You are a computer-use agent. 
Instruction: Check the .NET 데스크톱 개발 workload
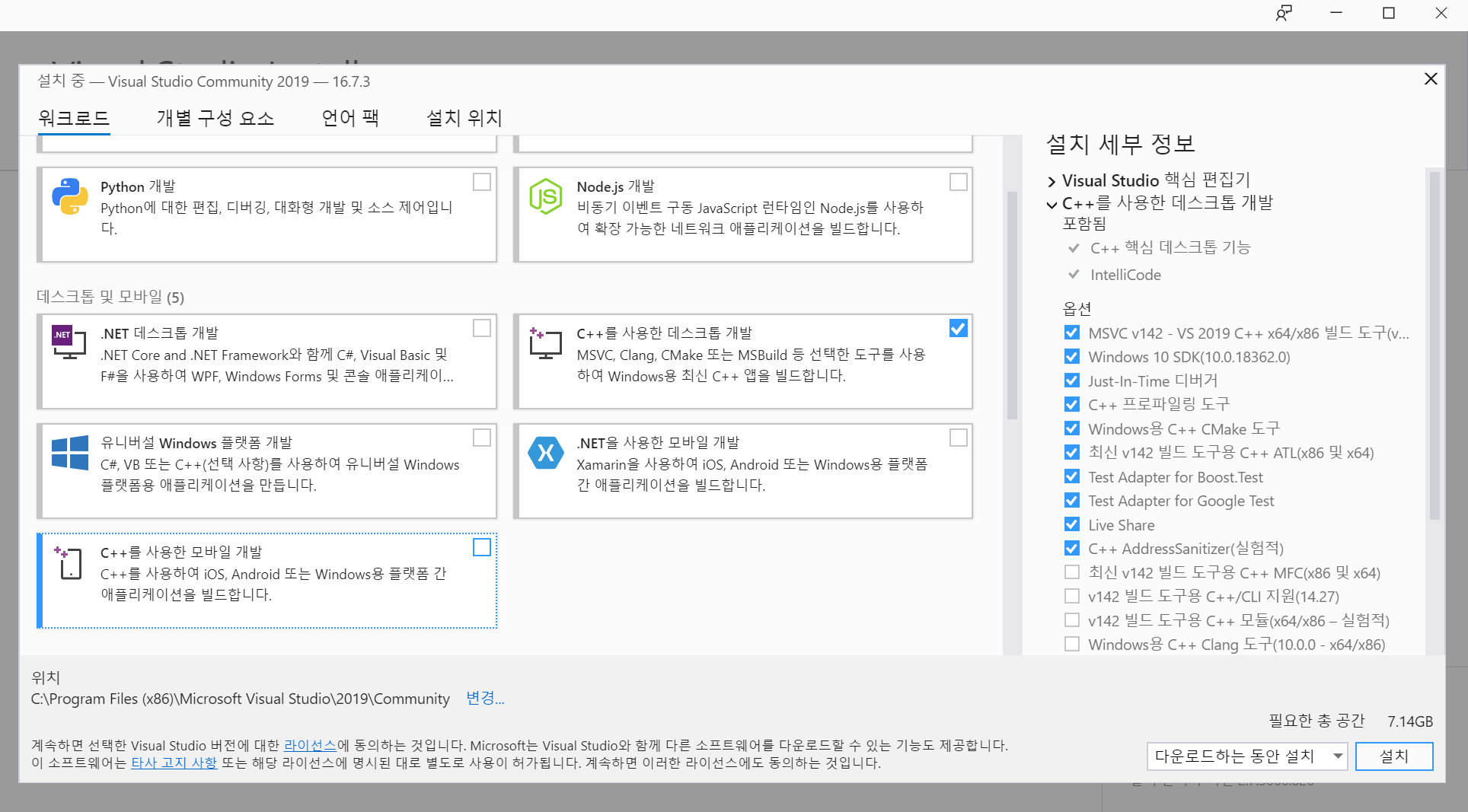(482, 328)
